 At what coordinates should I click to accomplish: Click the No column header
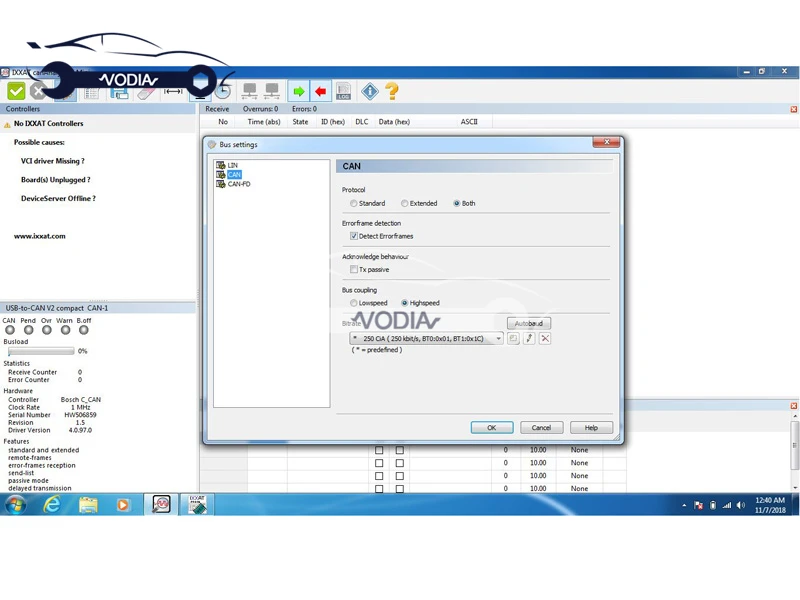click(223, 122)
